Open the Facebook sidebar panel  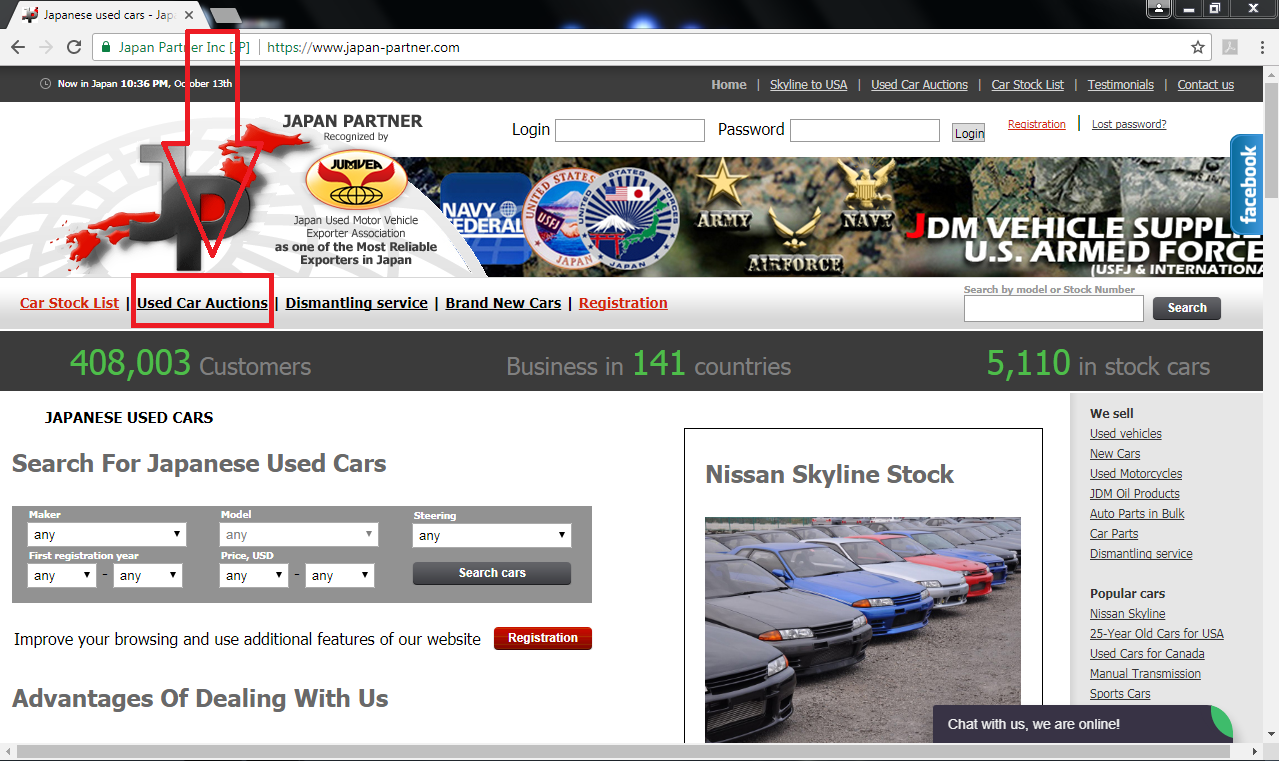[x=1246, y=184]
